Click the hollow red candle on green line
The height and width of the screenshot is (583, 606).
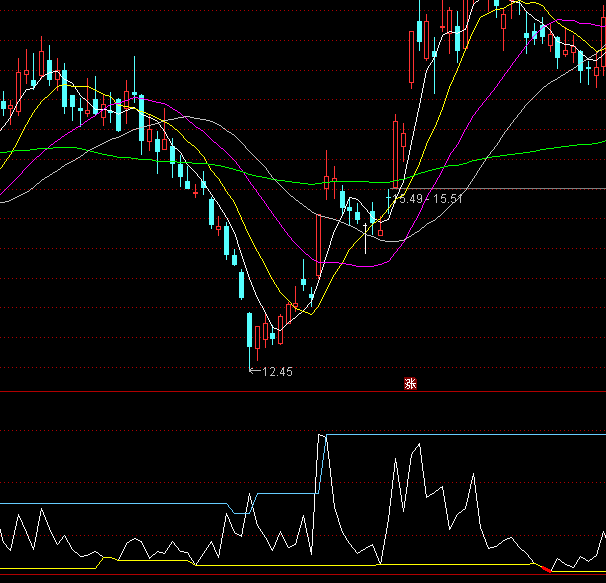point(327,182)
